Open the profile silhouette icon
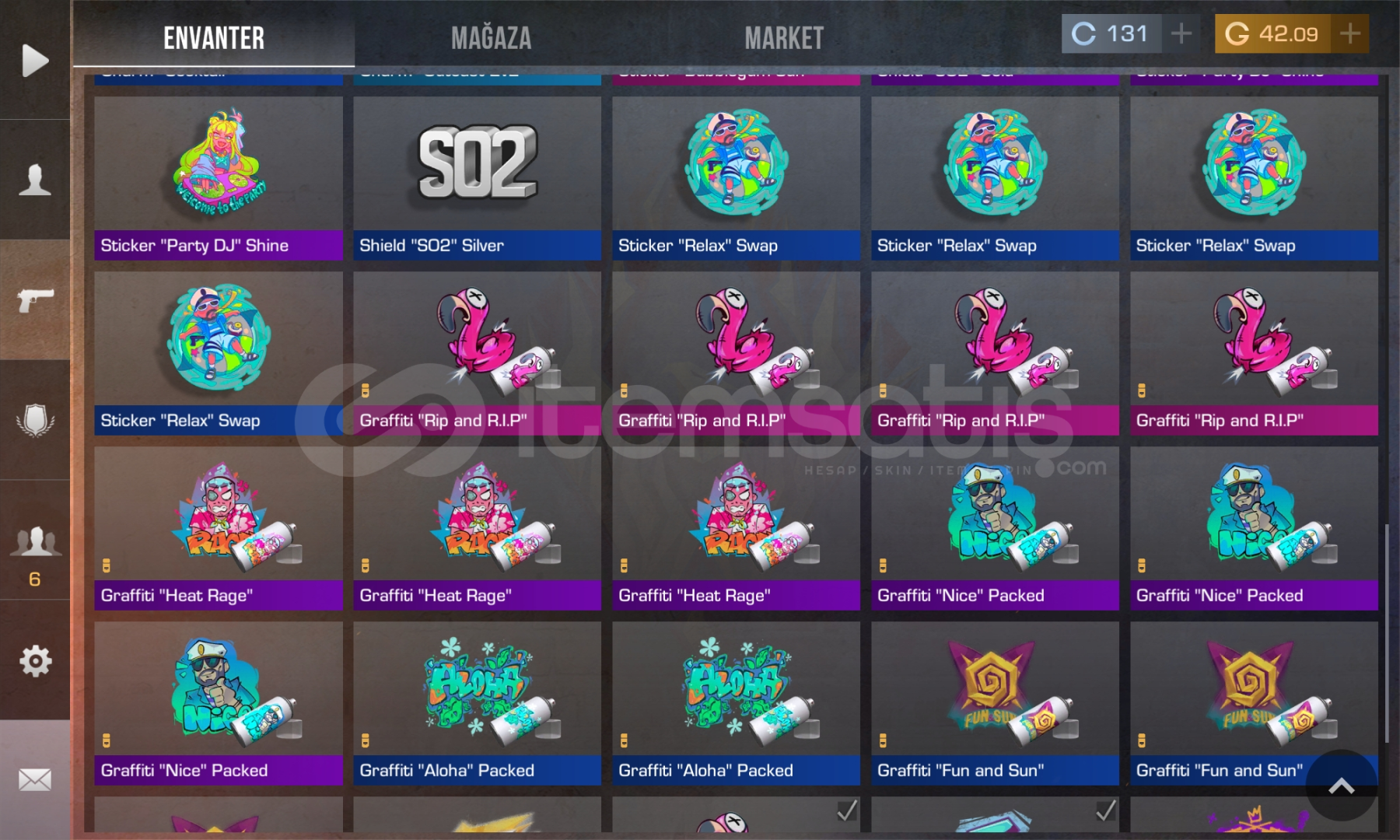 click(35, 180)
